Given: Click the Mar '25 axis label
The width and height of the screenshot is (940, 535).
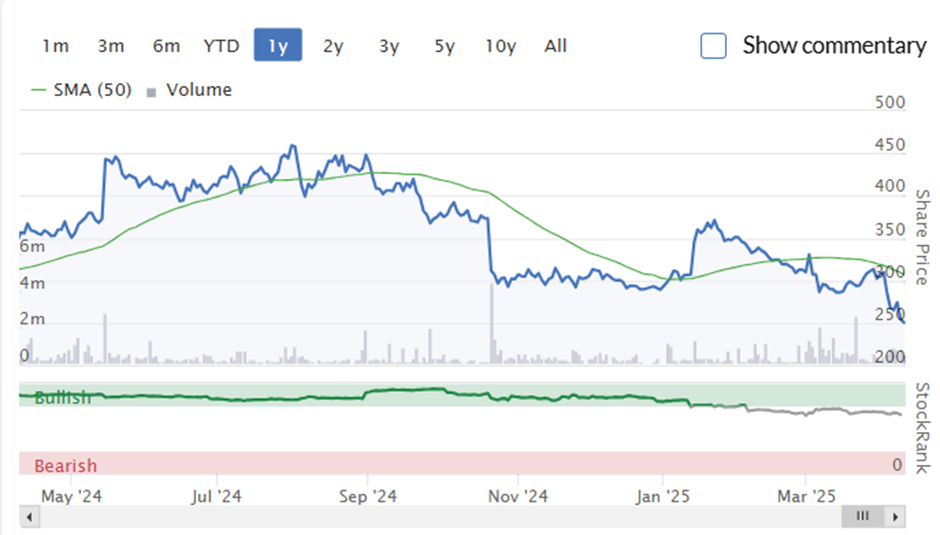Looking at the screenshot, I should click(x=806, y=497).
